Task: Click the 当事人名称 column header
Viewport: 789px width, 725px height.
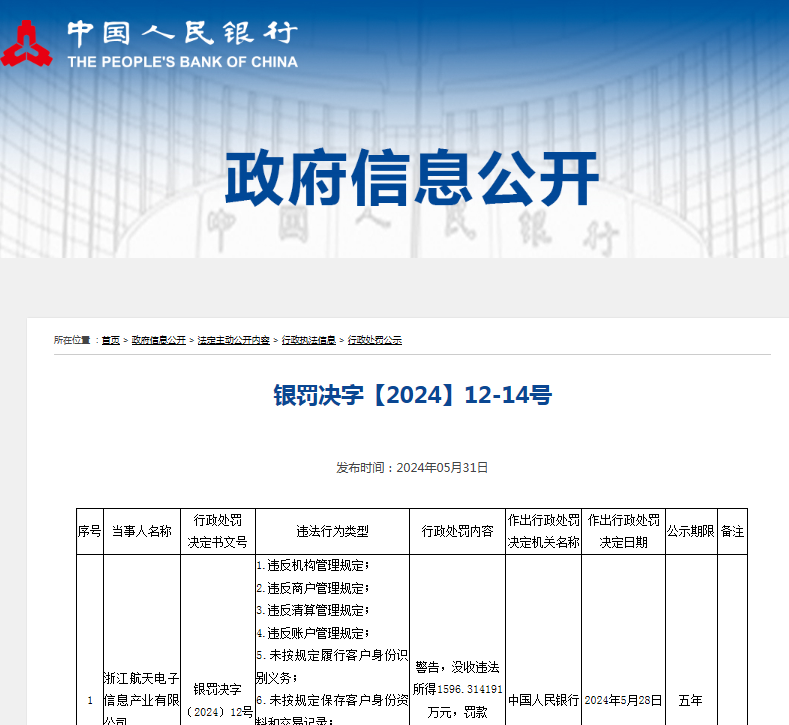Action: pos(142,532)
